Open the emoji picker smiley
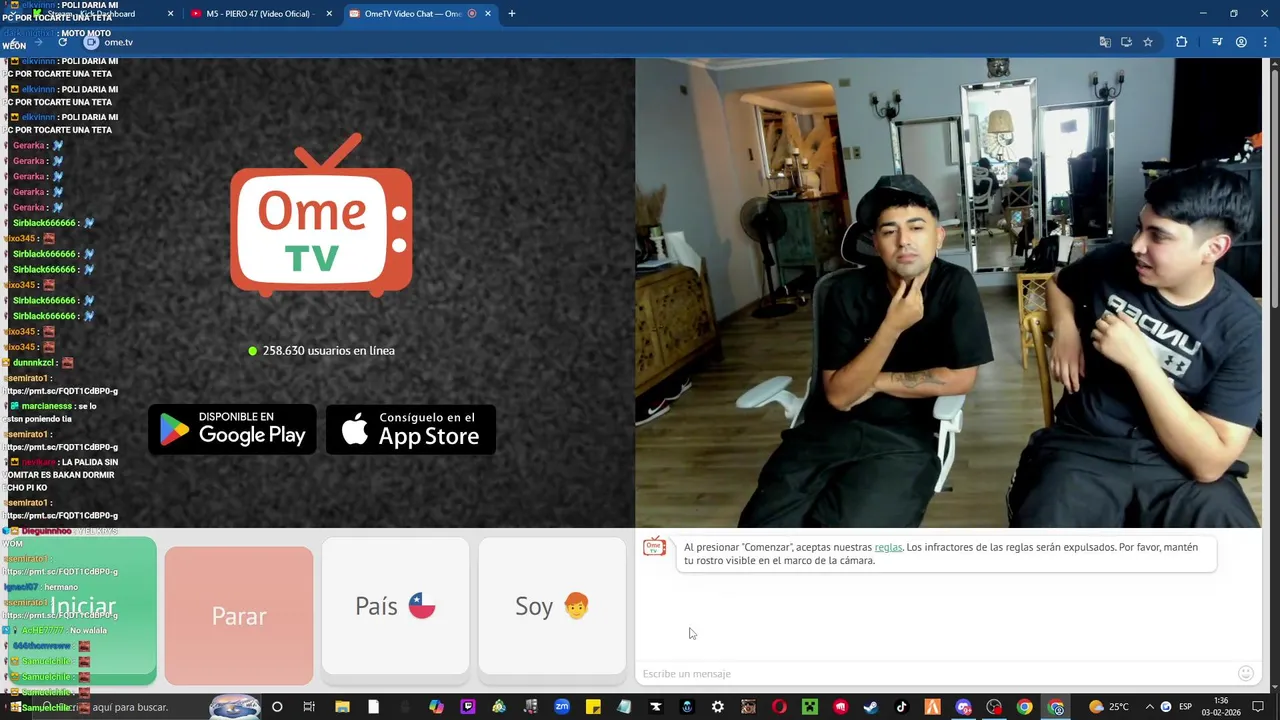Image resolution: width=1280 pixels, height=720 pixels. coord(1245,674)
